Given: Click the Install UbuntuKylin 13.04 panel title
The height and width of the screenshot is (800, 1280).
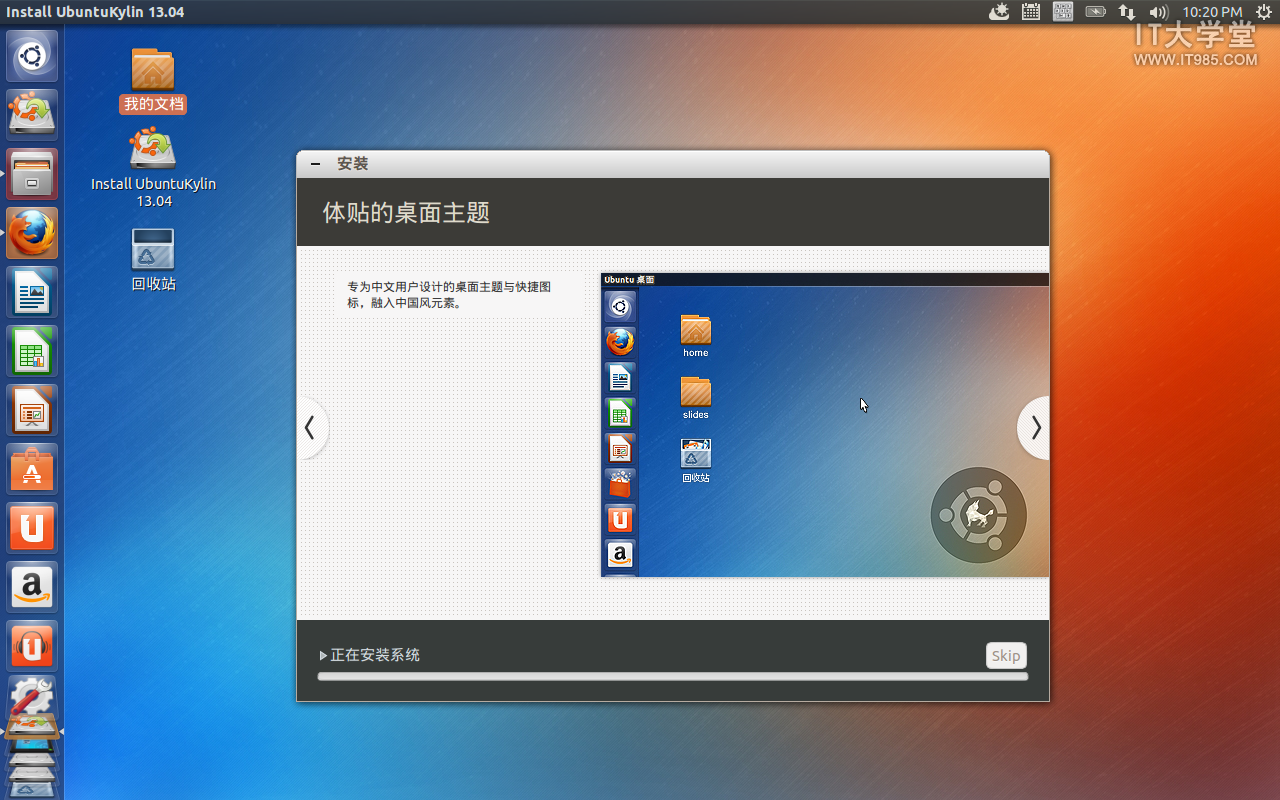Looking at the screenshot, I should tap(96, 12).
